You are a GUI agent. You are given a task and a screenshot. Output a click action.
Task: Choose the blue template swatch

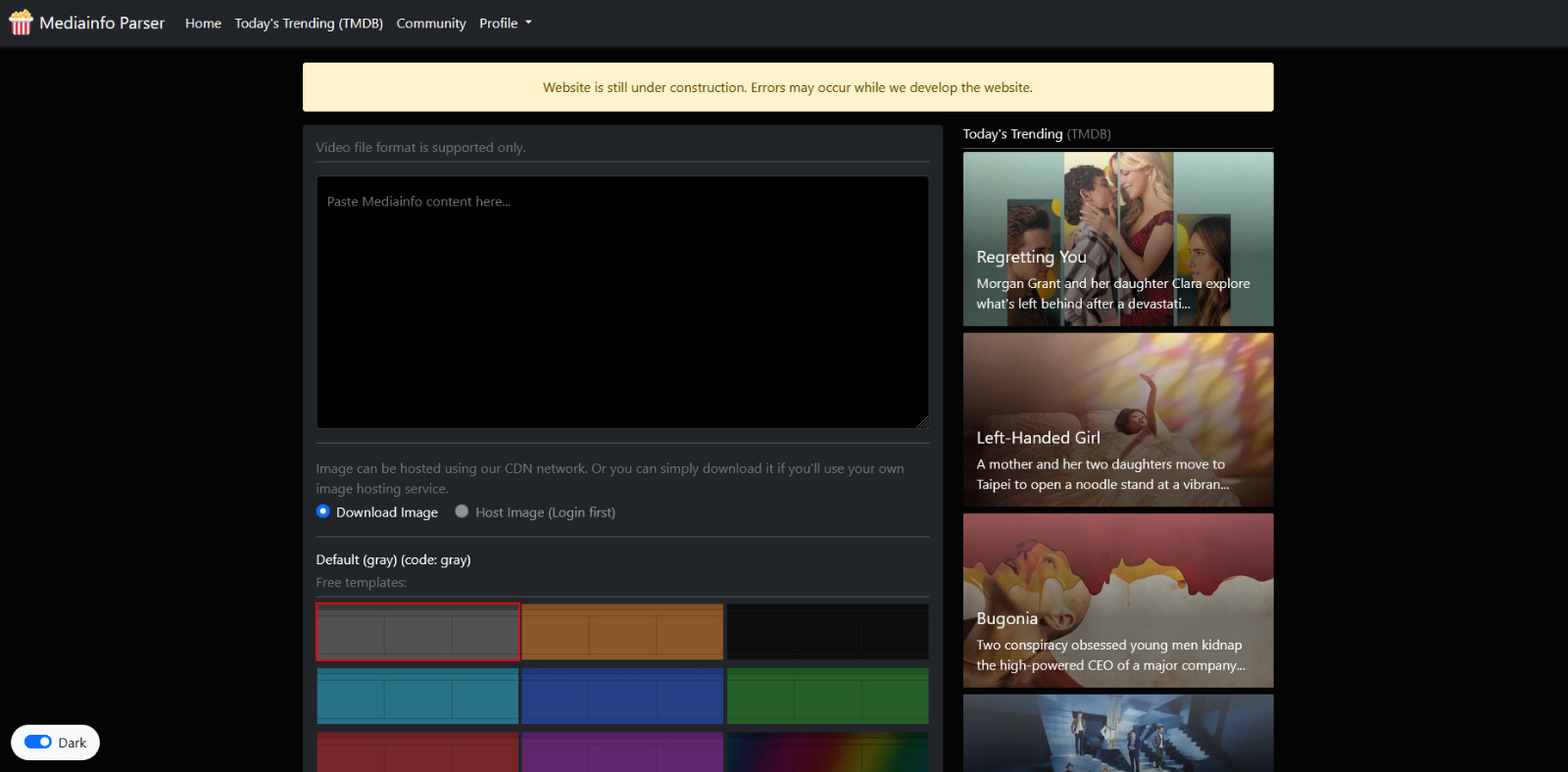622,696
